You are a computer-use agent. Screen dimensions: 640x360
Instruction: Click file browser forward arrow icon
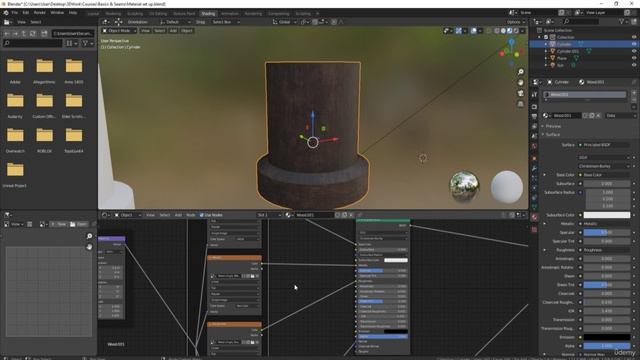(16, 33)
